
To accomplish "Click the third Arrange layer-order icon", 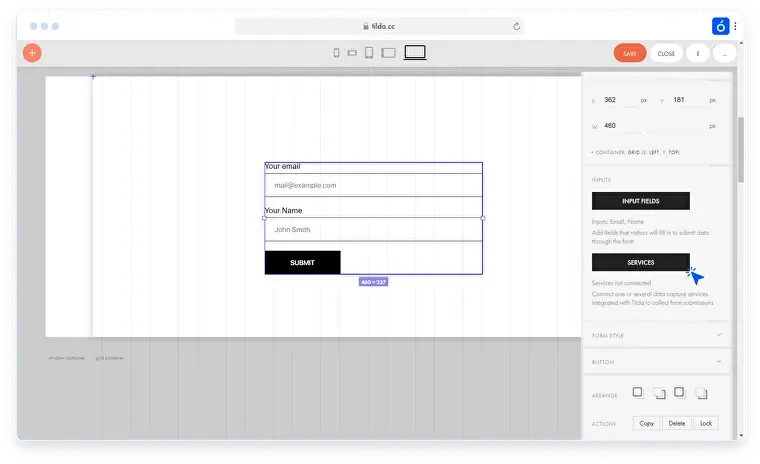I will point(680,392).
